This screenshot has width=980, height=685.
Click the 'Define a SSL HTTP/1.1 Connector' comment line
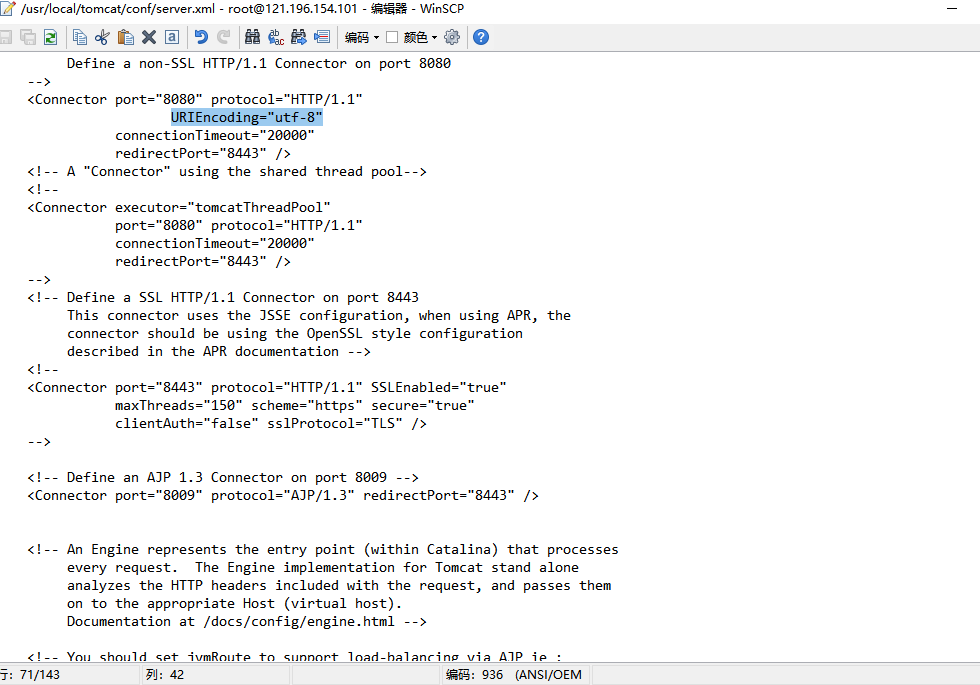tap(223, 298)
